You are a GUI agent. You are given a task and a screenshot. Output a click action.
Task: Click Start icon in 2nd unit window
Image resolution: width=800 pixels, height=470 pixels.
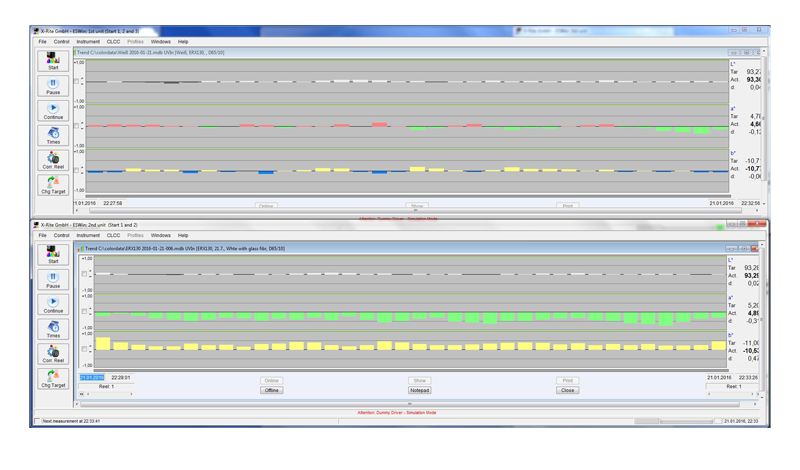(53, 254)
